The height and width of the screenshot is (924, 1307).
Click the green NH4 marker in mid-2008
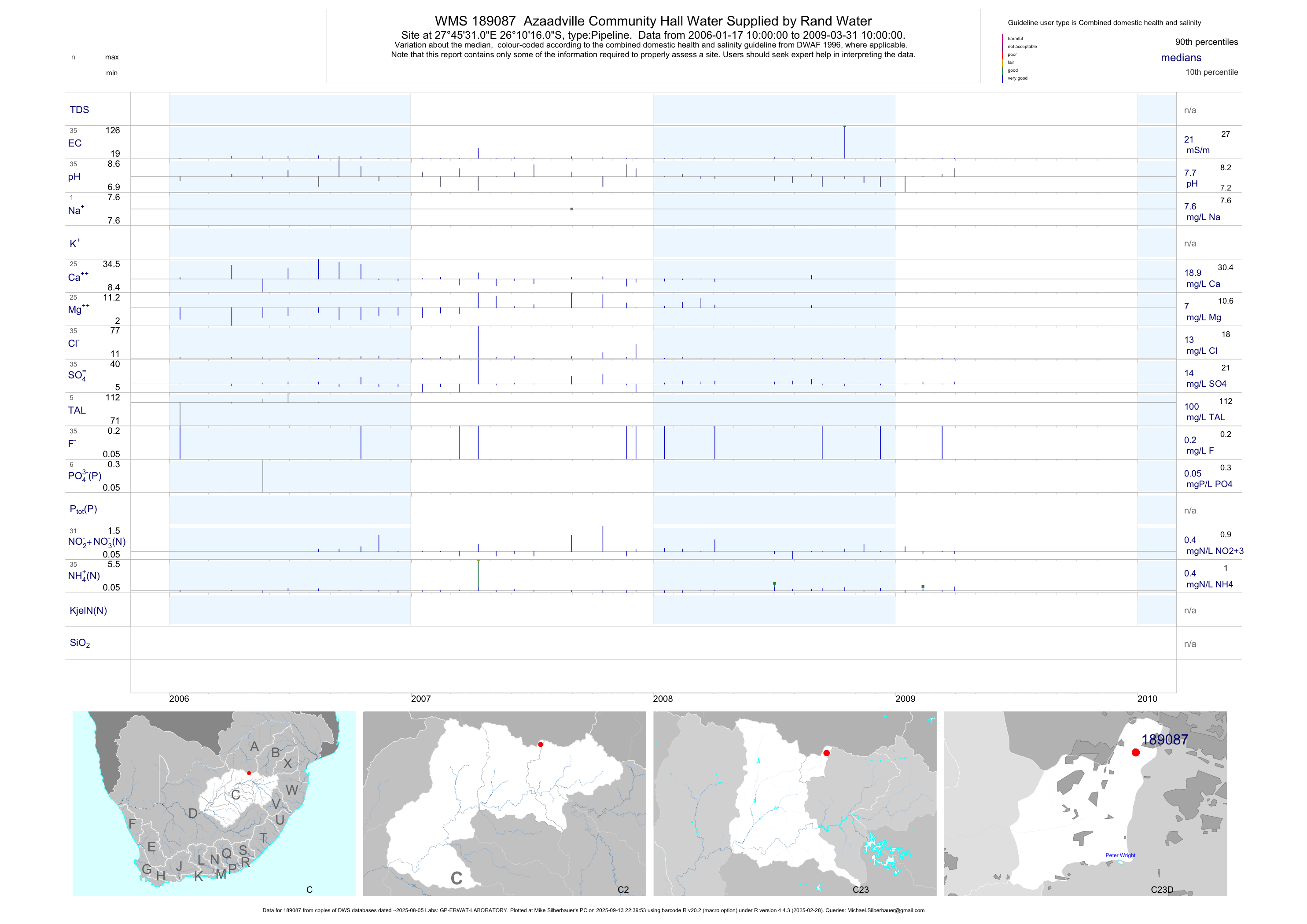pyautogui.click(x=774, y=584)
